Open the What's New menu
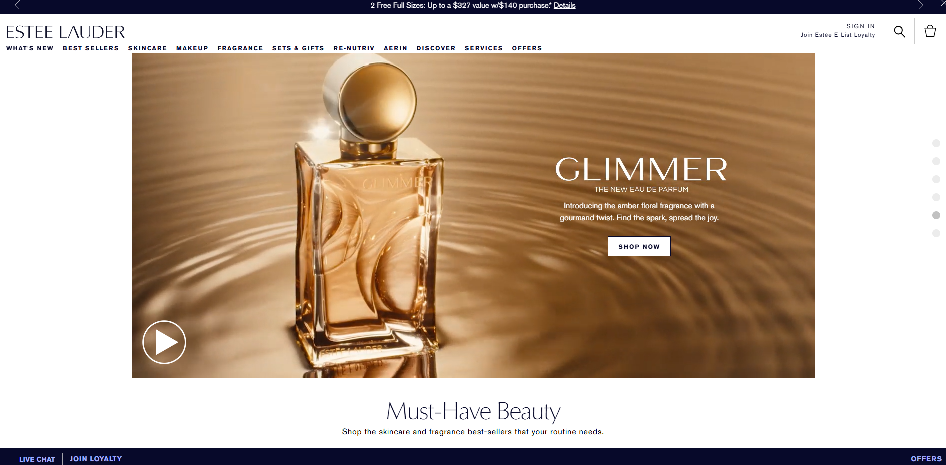The width and height of the screenshot is (946, 465). point(30,48)
